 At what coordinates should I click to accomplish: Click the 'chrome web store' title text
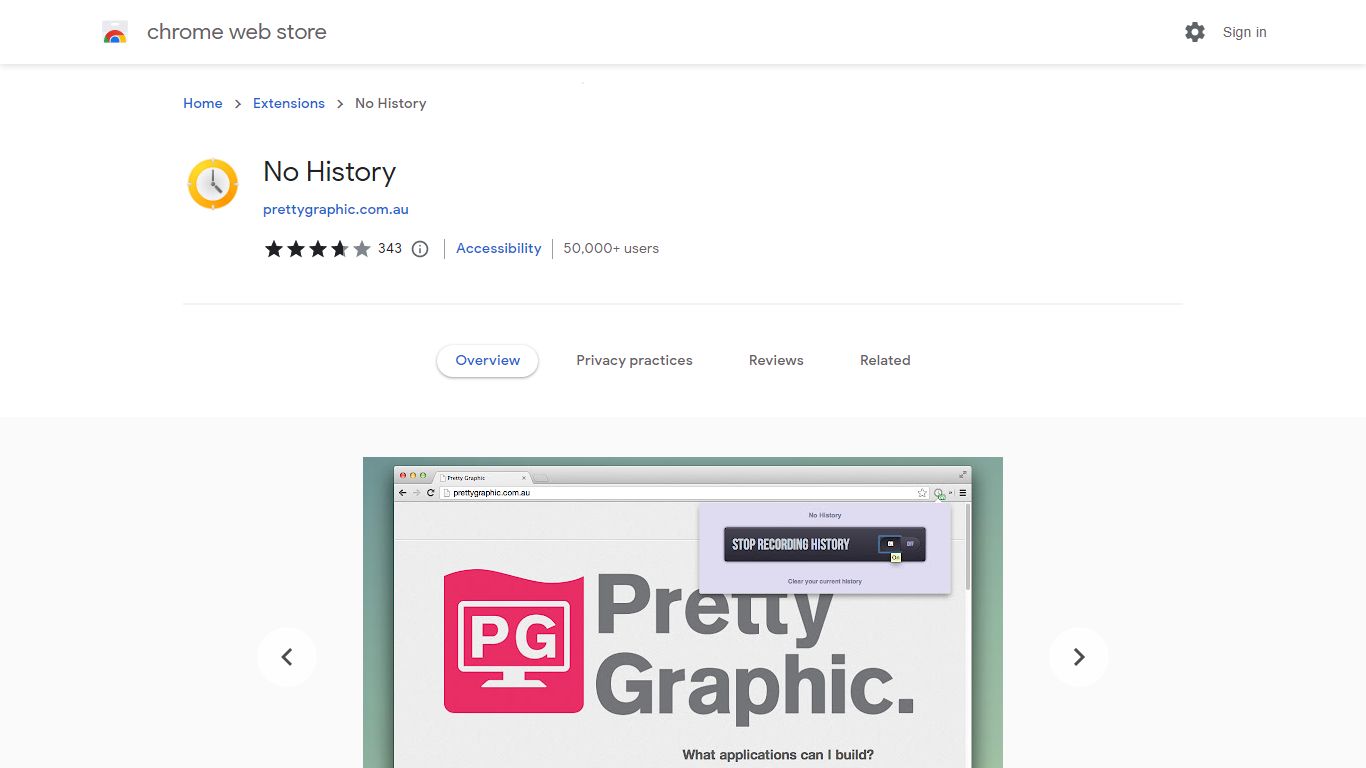click(x=237, y=32)
